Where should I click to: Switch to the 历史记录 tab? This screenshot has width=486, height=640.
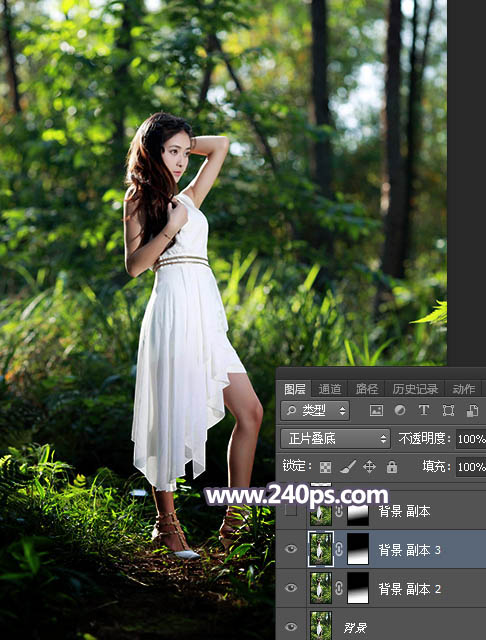point(415,389)
